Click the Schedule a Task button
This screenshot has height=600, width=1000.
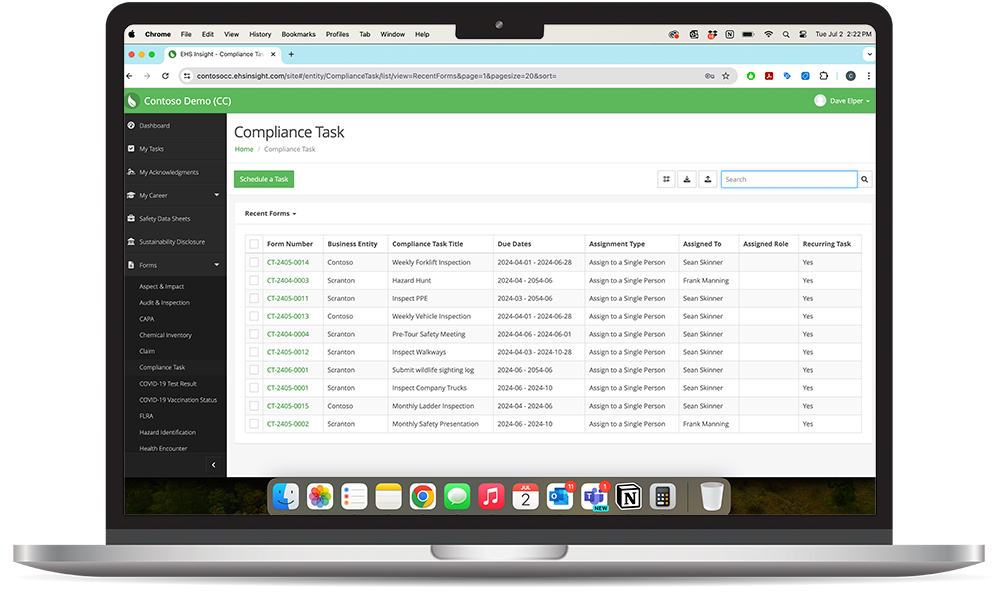263,178
